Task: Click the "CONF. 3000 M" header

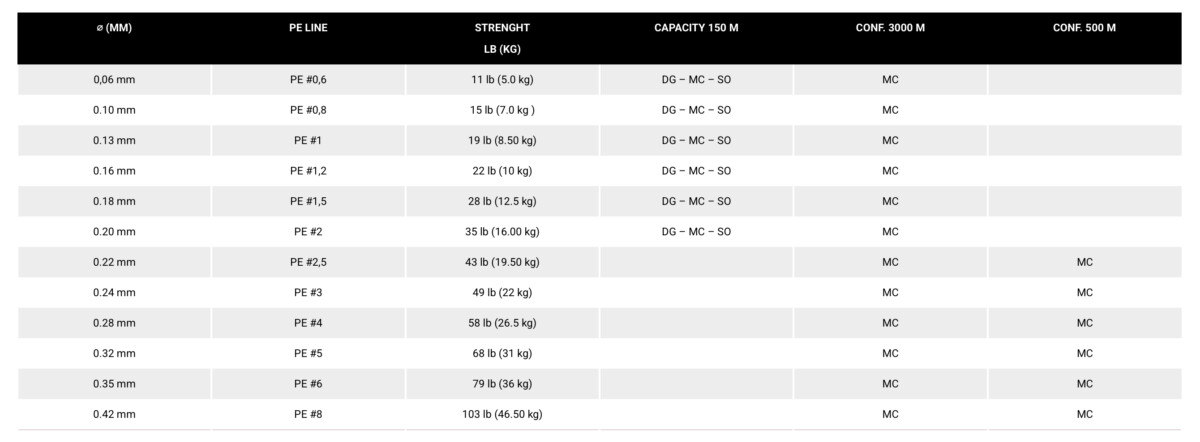Action: (x=890, y=28)
